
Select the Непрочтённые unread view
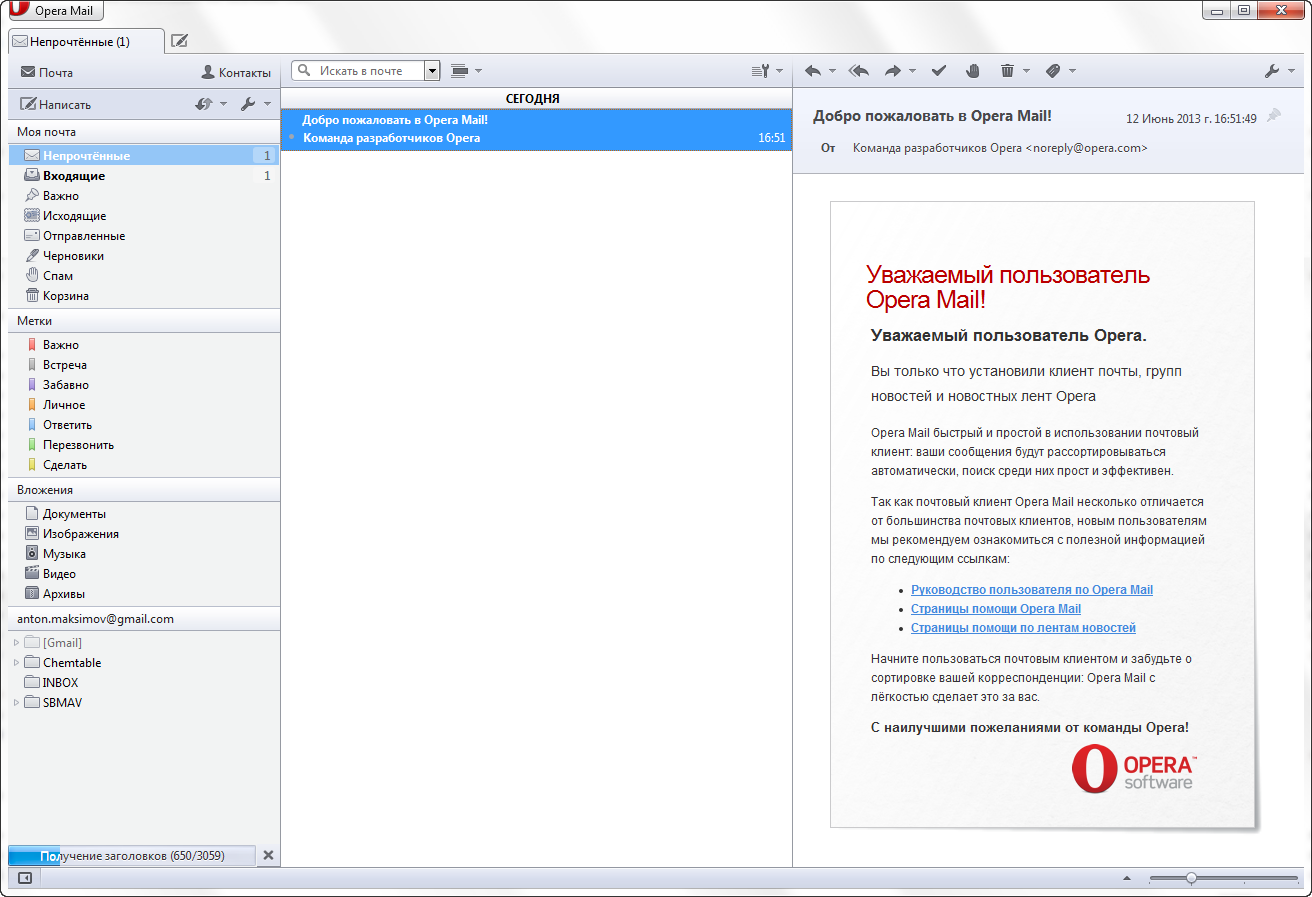tap(144, 156)
